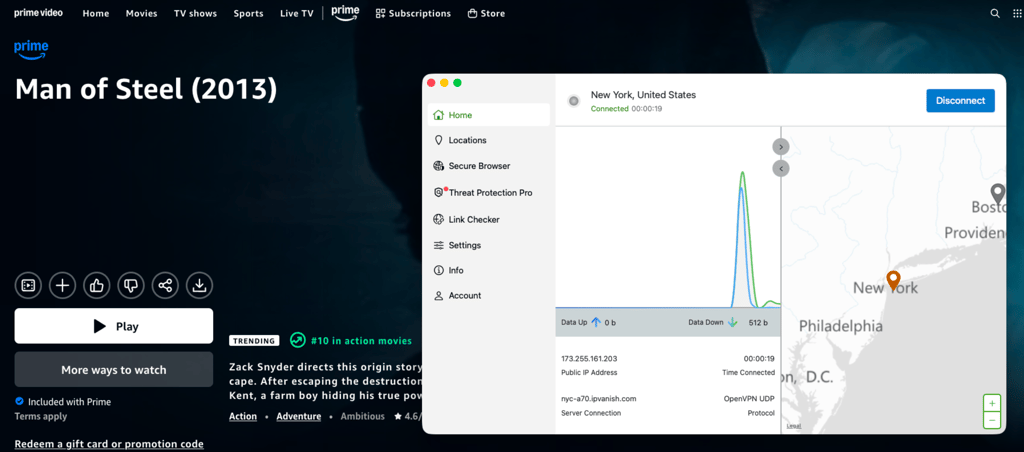Open the TV shows section
The width and height of the screenshot is (1024, 452).
pyautogui.click(x=196, y=13)
